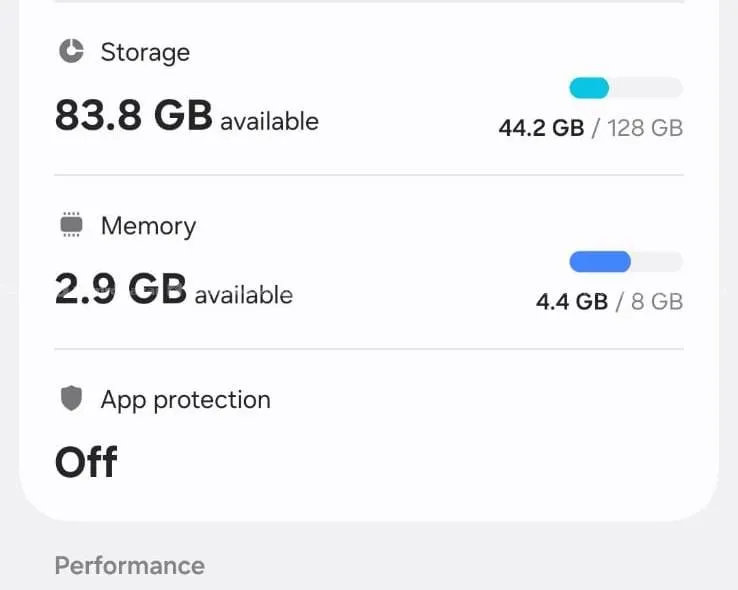The image size is (738, 590).
Task: Open the App protection label
Action: point(185,400)
